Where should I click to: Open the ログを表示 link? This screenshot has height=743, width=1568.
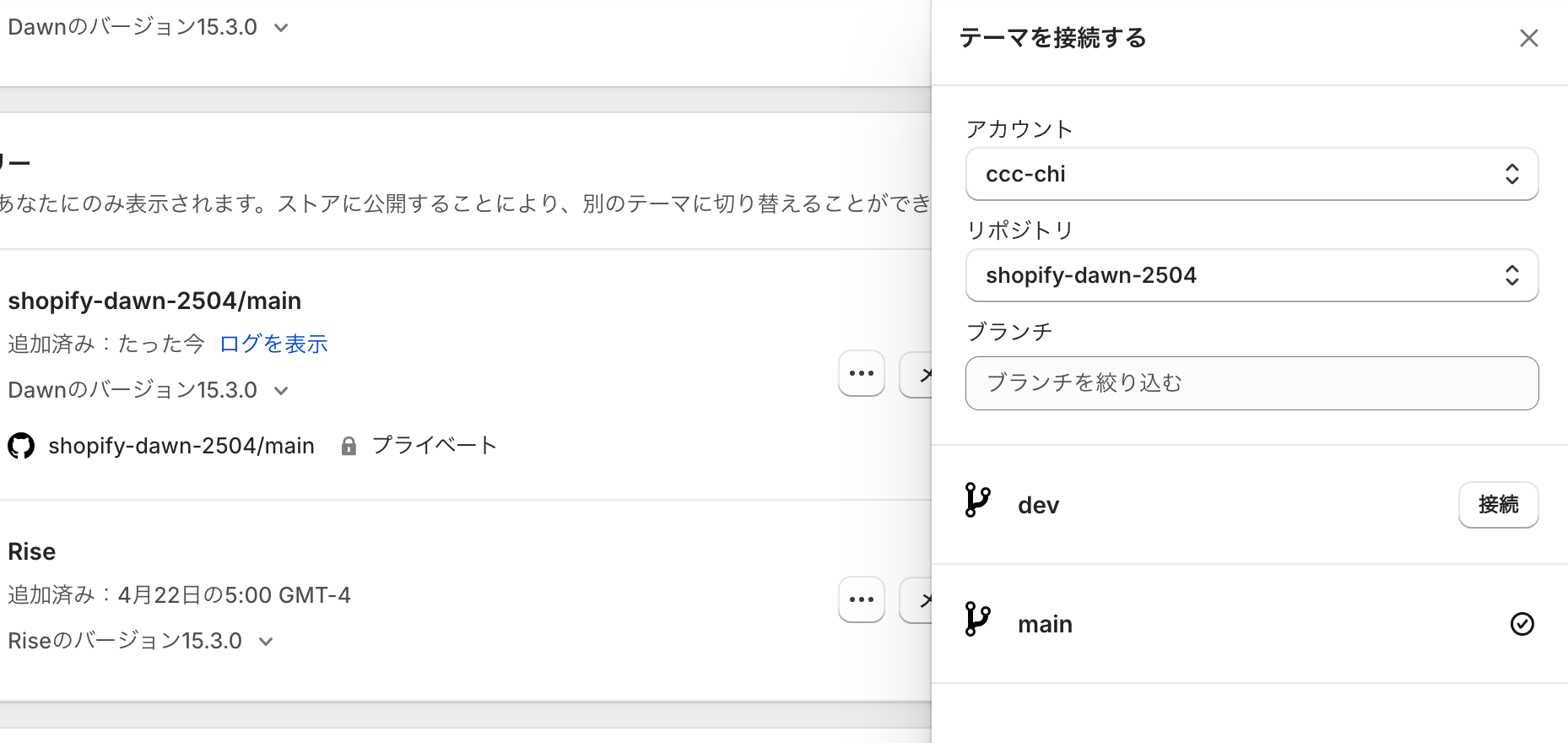(x=273, y=344)
